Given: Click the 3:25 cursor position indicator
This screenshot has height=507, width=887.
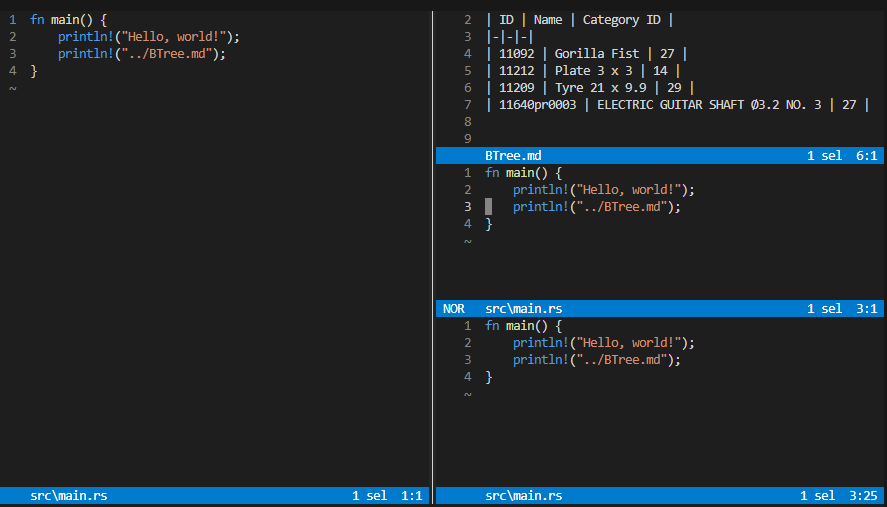Looking at the screenshot, I should [x=863, y=496].
